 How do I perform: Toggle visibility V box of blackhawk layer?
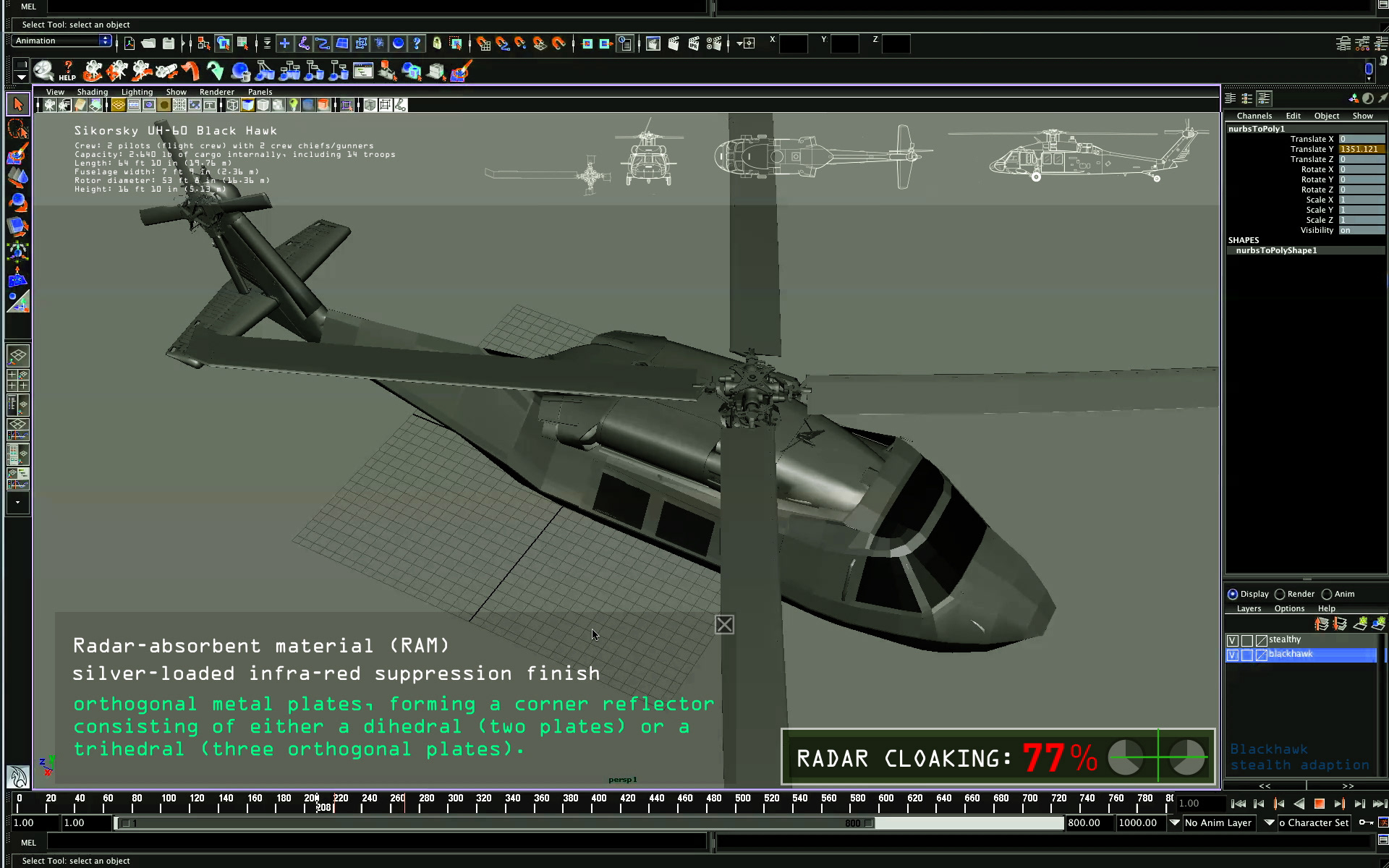click(x=1233, y=655)
